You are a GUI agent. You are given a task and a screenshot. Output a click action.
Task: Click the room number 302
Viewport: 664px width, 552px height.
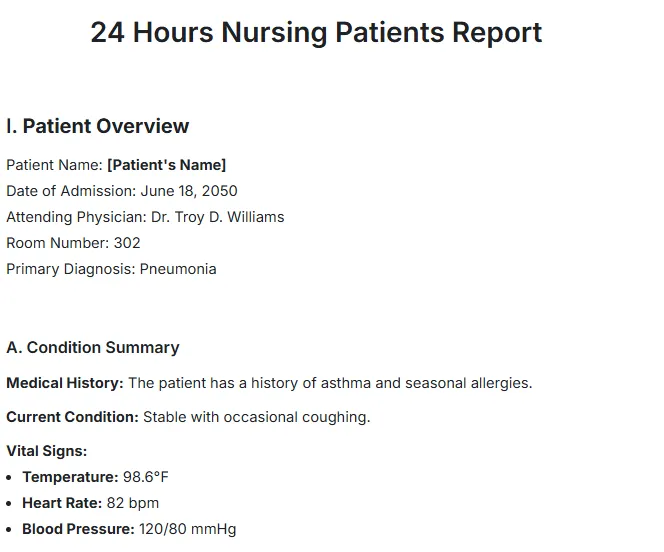(x=127, y=243)
